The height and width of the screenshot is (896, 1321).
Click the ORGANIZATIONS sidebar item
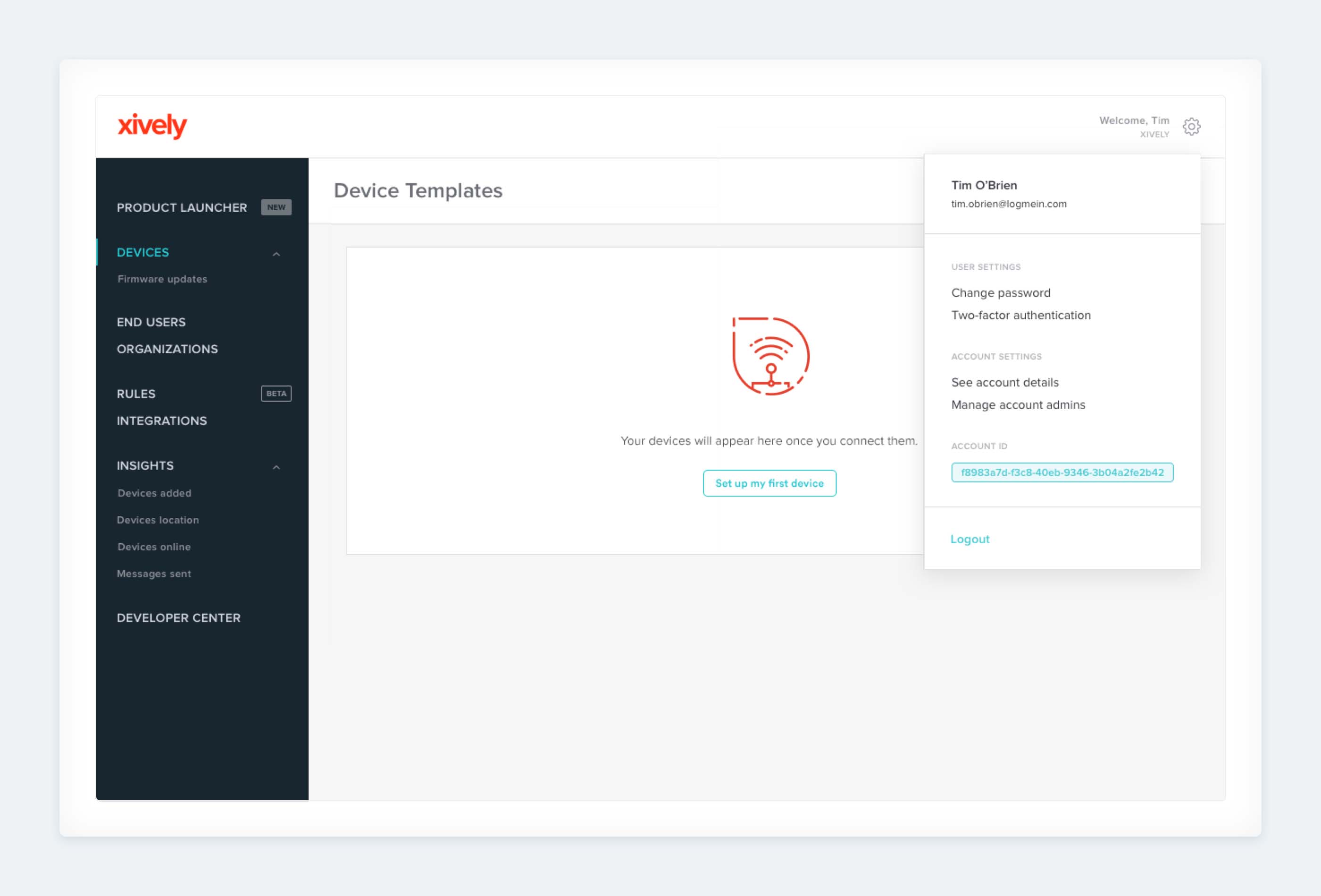pos(167,349)
